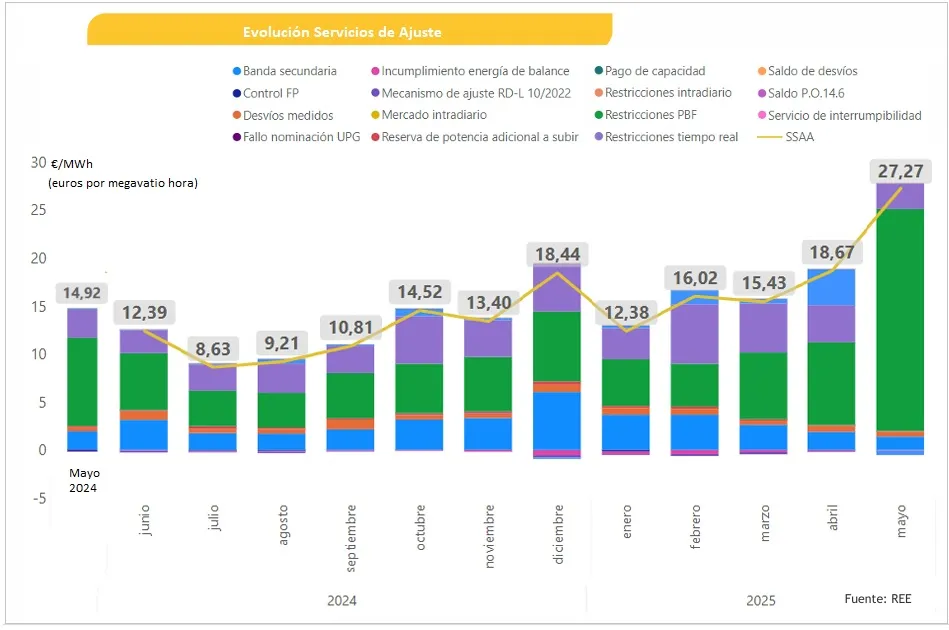Screen dimensions: 949x630
Task: Select the Saldo P.O.14.6 legend entry
Action: (x=801, y=93)
